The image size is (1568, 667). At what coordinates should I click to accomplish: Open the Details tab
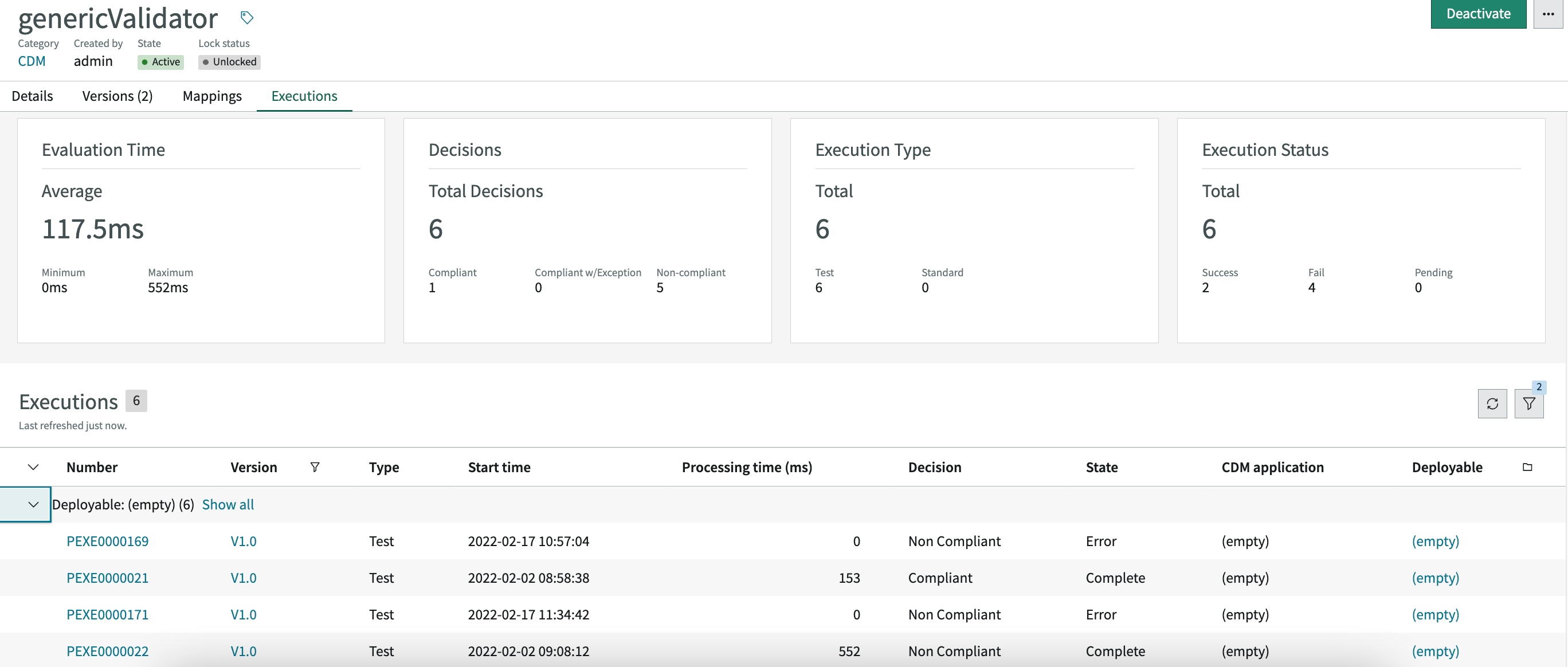[x=32, y=96]
